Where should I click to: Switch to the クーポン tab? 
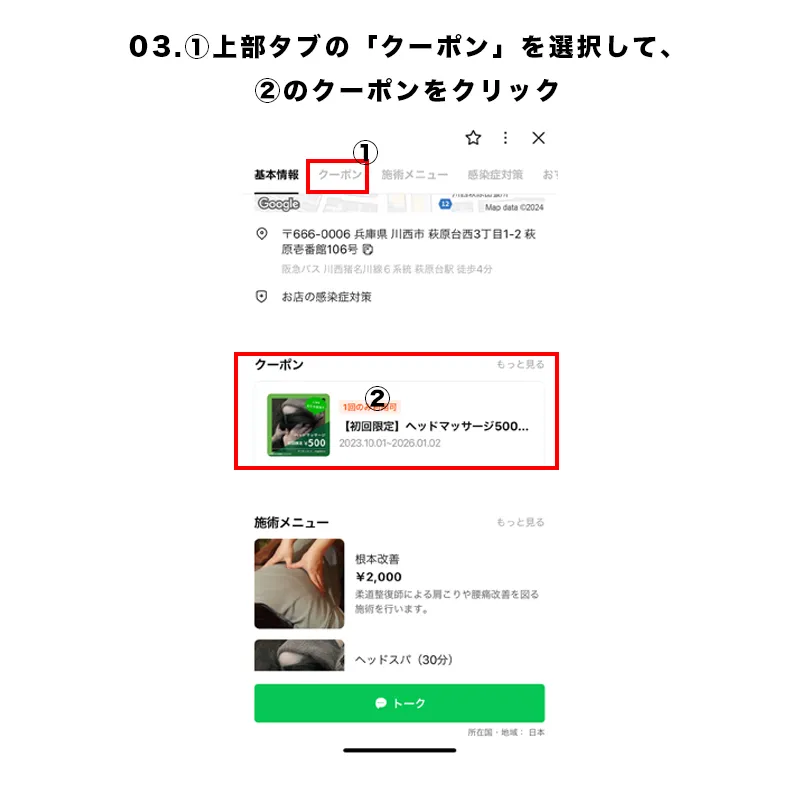[340, 174]
